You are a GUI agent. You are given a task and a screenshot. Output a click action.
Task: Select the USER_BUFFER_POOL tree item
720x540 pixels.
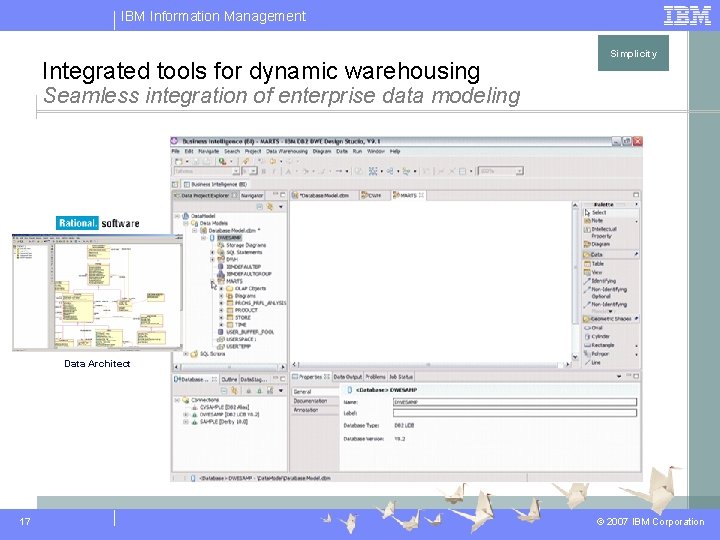[x=246, y=332]
